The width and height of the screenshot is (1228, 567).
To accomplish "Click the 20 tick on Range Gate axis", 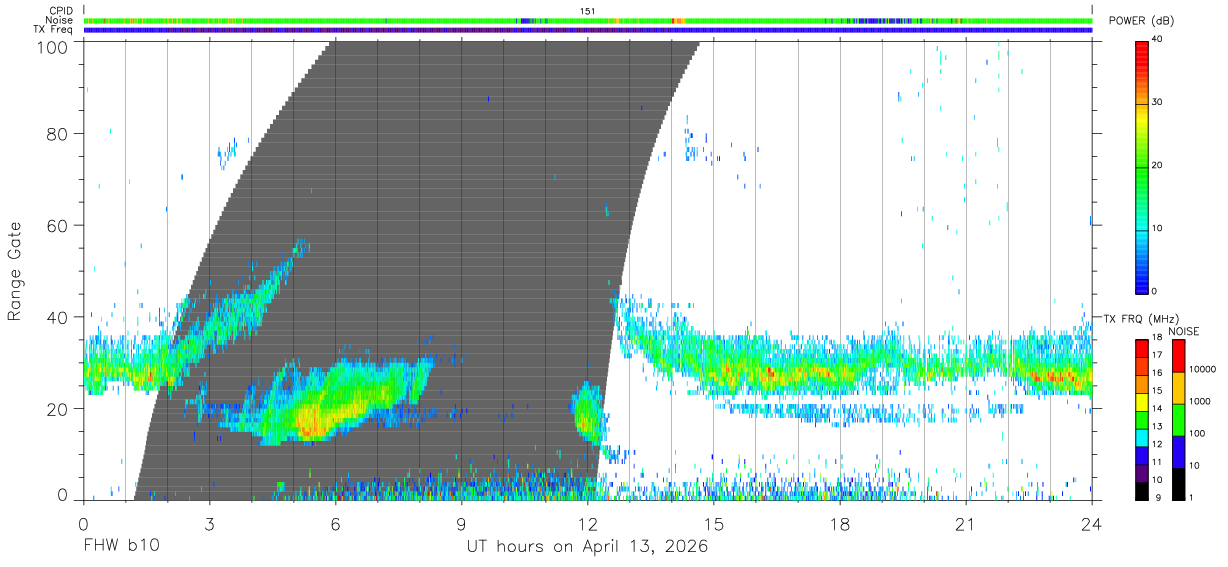I will tap(59, 409).
